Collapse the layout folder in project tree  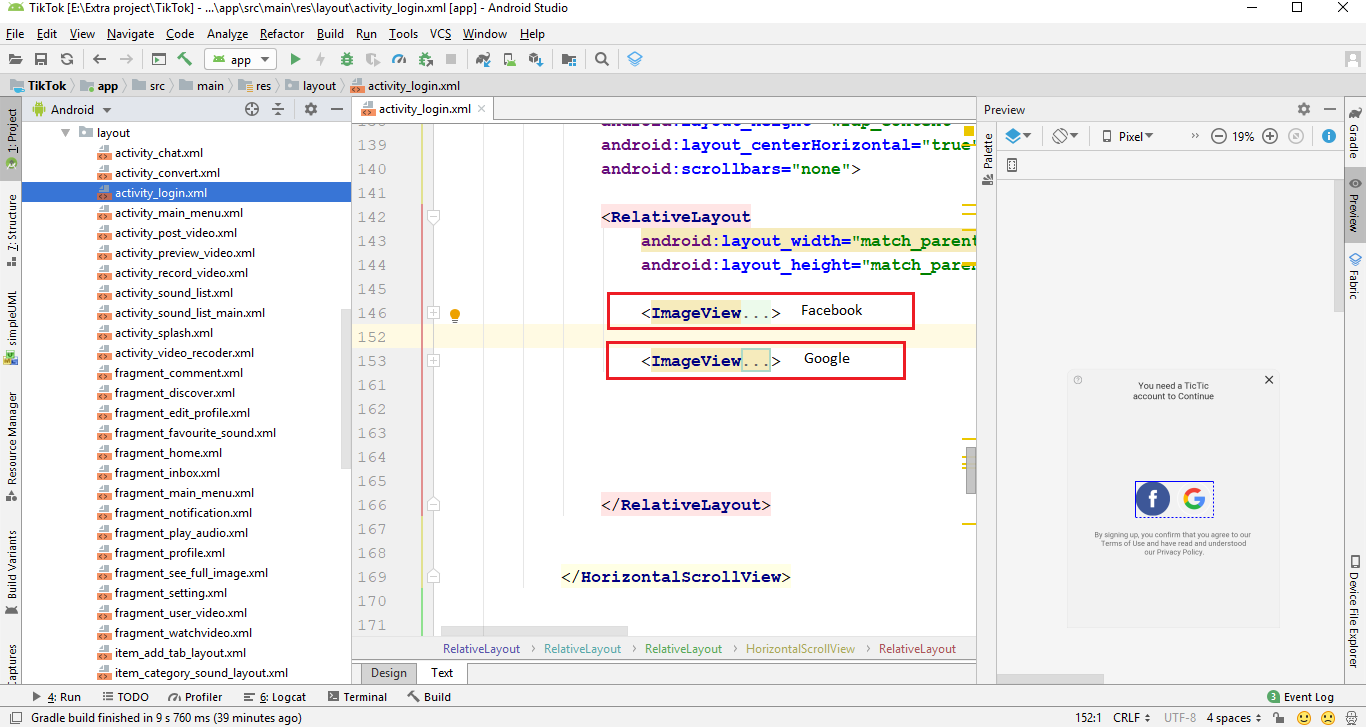[65, 133]
